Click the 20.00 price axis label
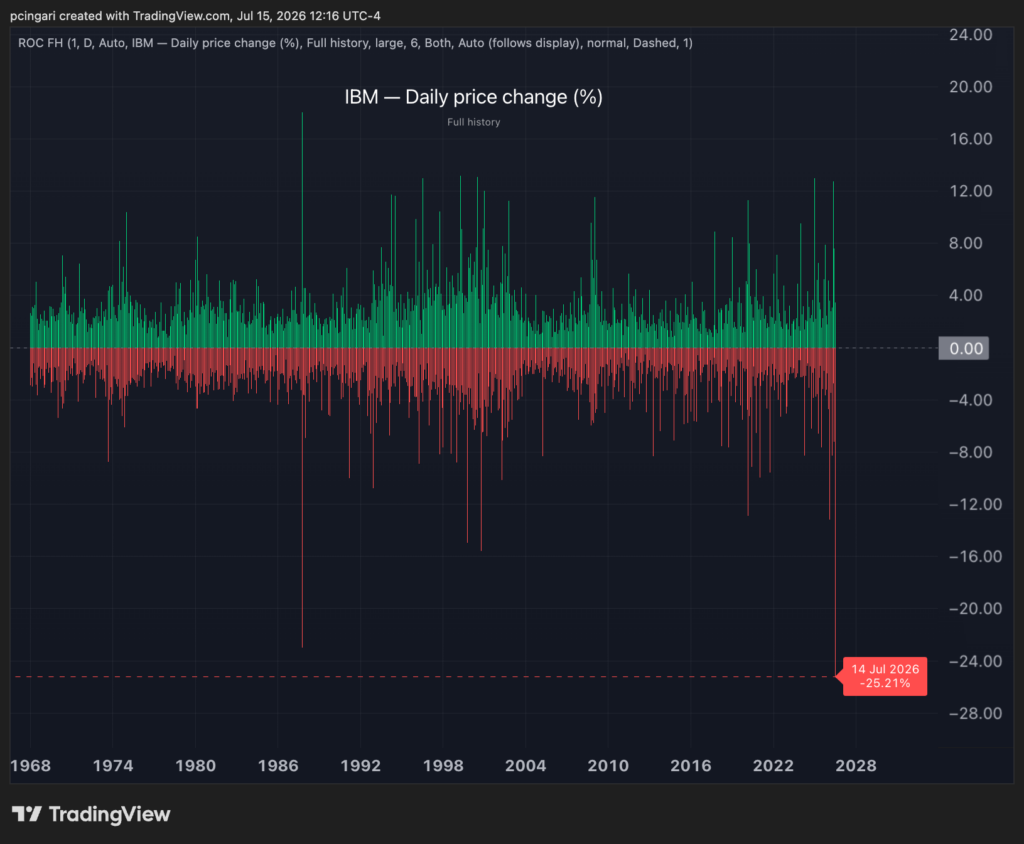Image resolution: width=1024 pixels, height=844 pixels. [x=970, y=87]
